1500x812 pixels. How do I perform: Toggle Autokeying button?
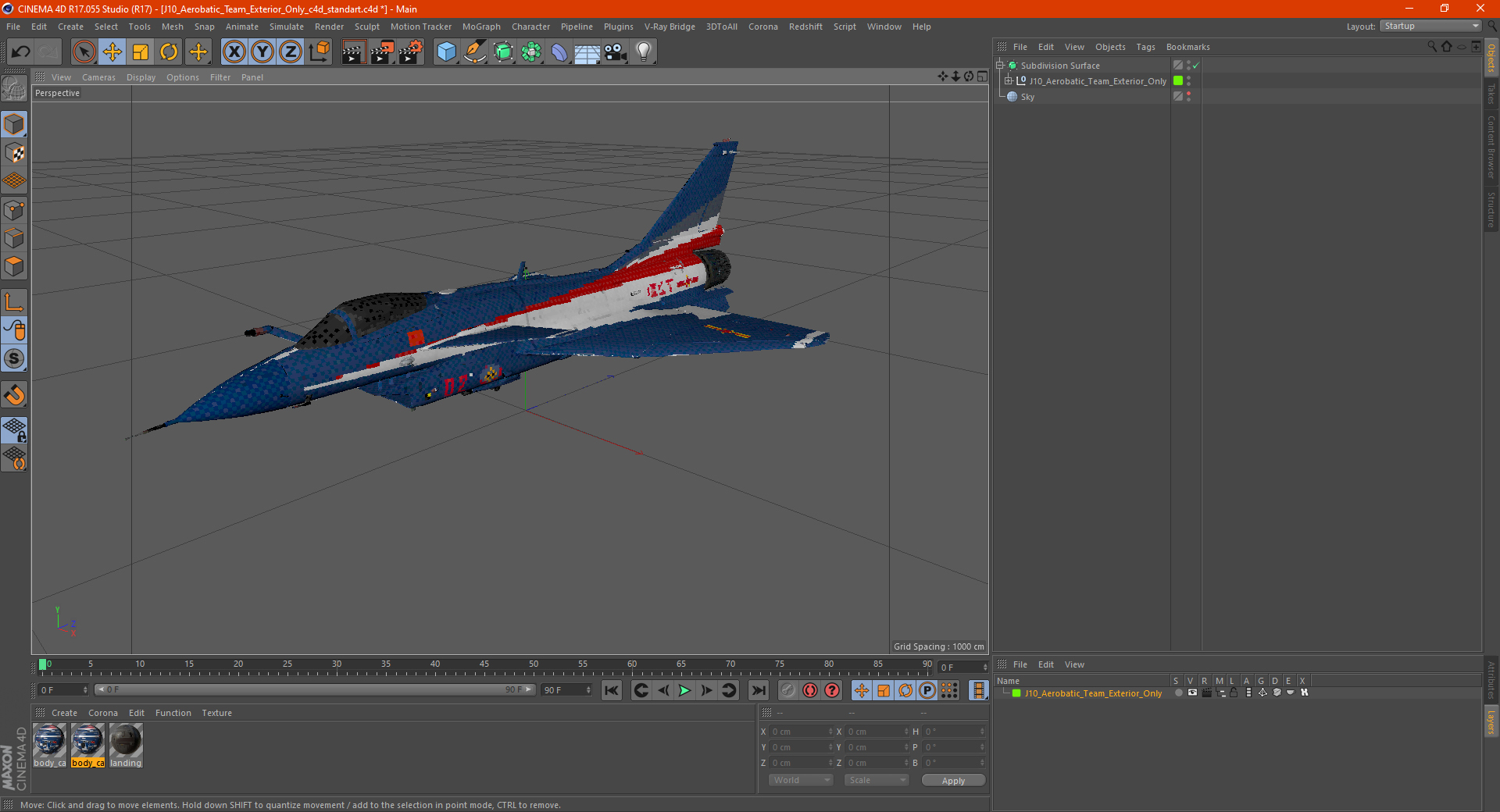pyautogui.click(x=810, y=690)
